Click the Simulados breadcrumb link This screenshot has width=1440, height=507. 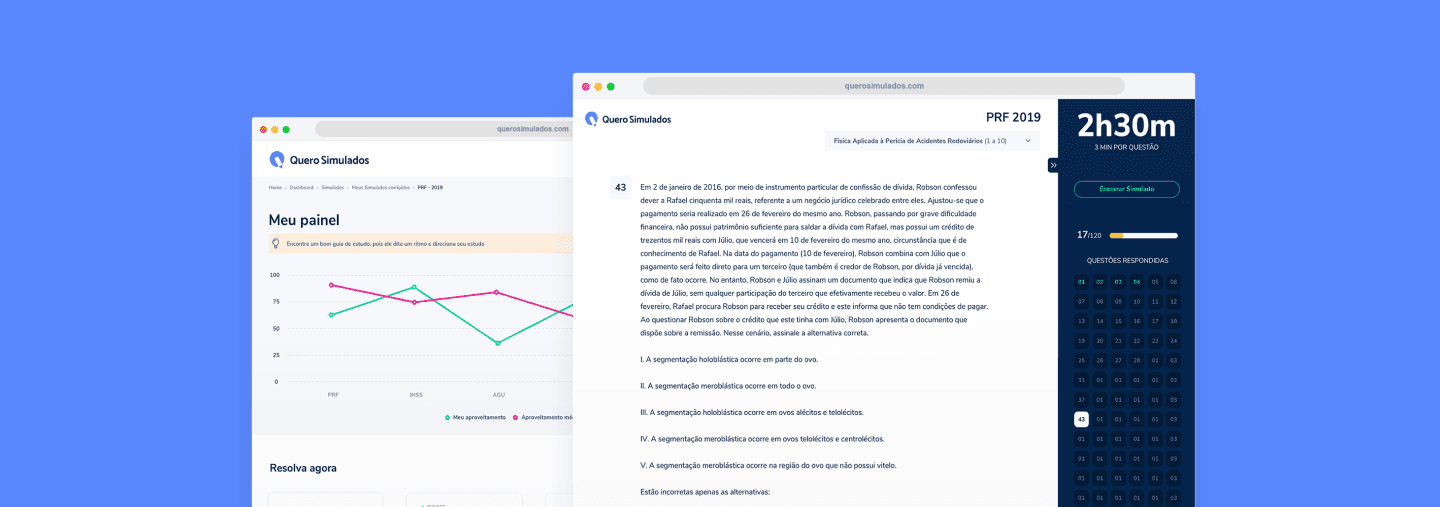coord(333,187)
